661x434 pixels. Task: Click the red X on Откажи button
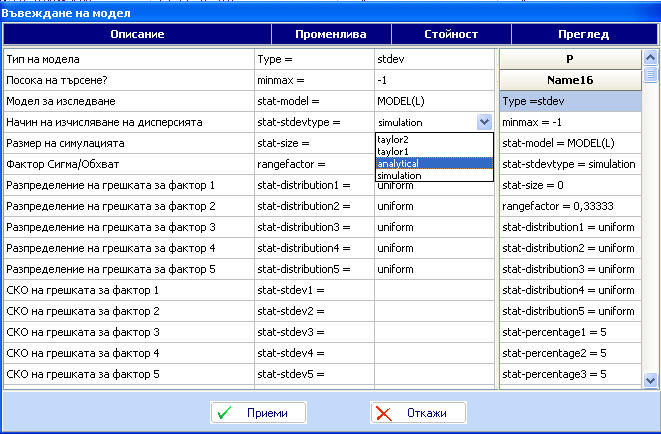(385, 413)
